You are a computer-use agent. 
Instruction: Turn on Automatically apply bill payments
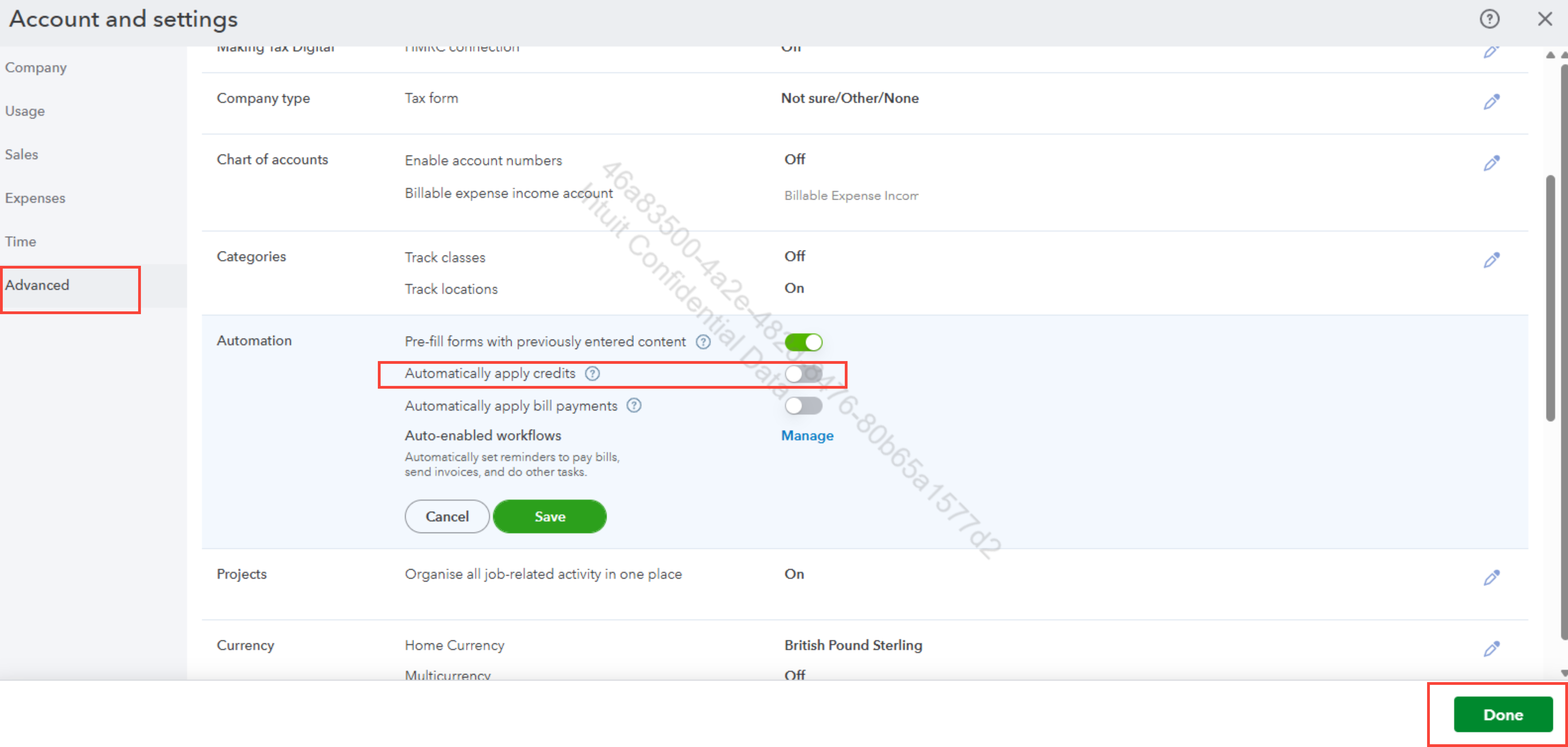803,406
